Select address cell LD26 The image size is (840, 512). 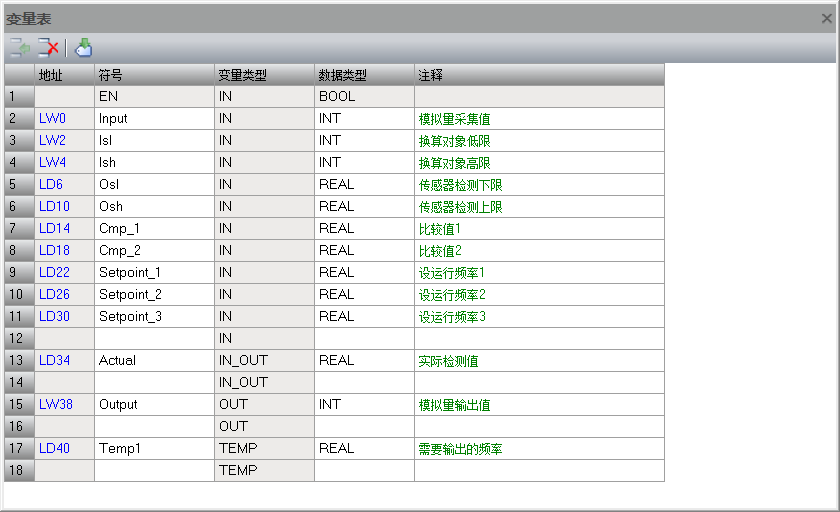pos(64,294)
